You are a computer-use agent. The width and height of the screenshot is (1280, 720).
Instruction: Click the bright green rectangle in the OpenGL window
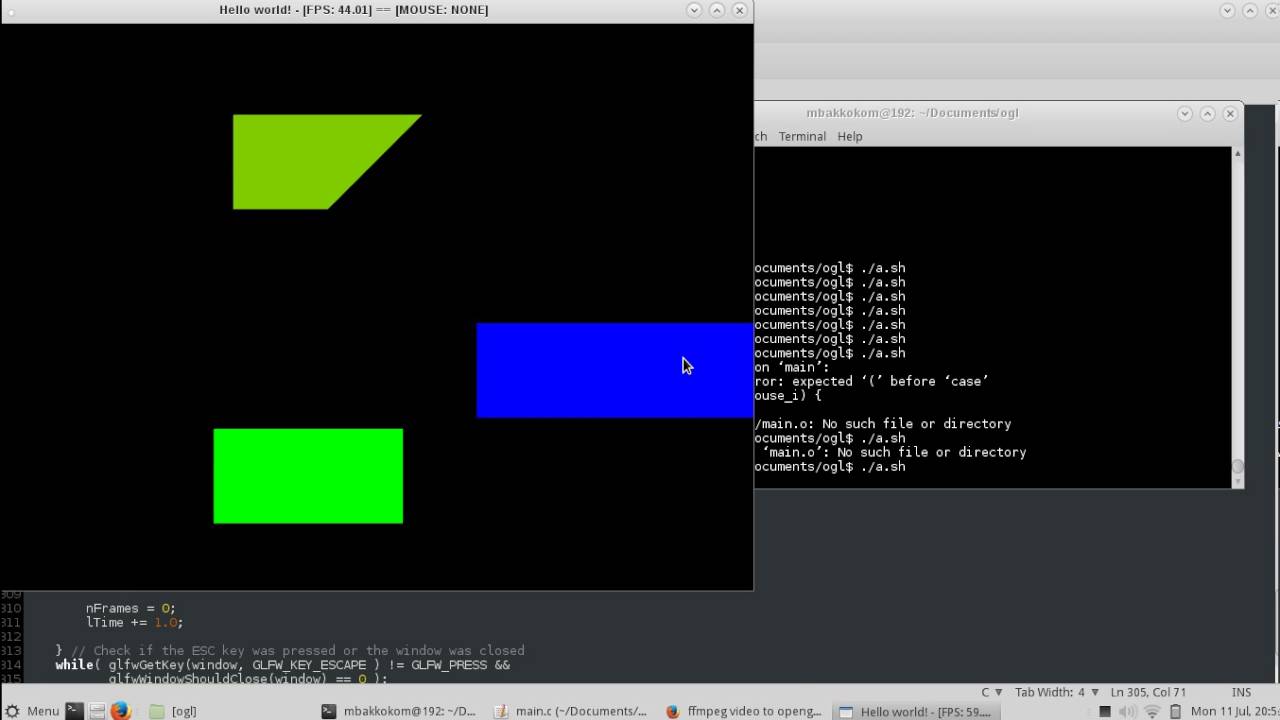pyautogui.click(x=308, y=476)
